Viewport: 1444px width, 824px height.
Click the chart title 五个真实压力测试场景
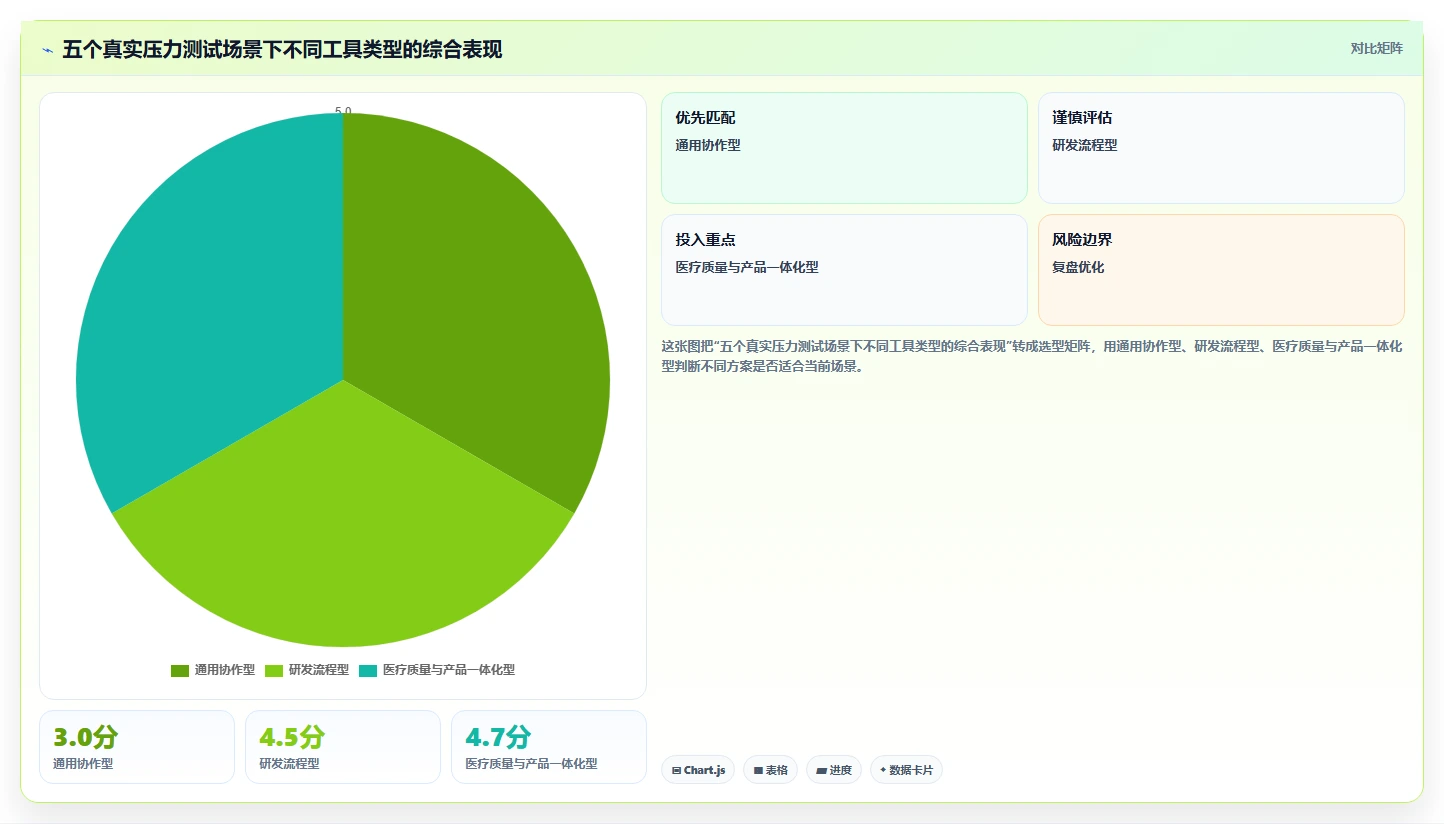tap(282, 49)
